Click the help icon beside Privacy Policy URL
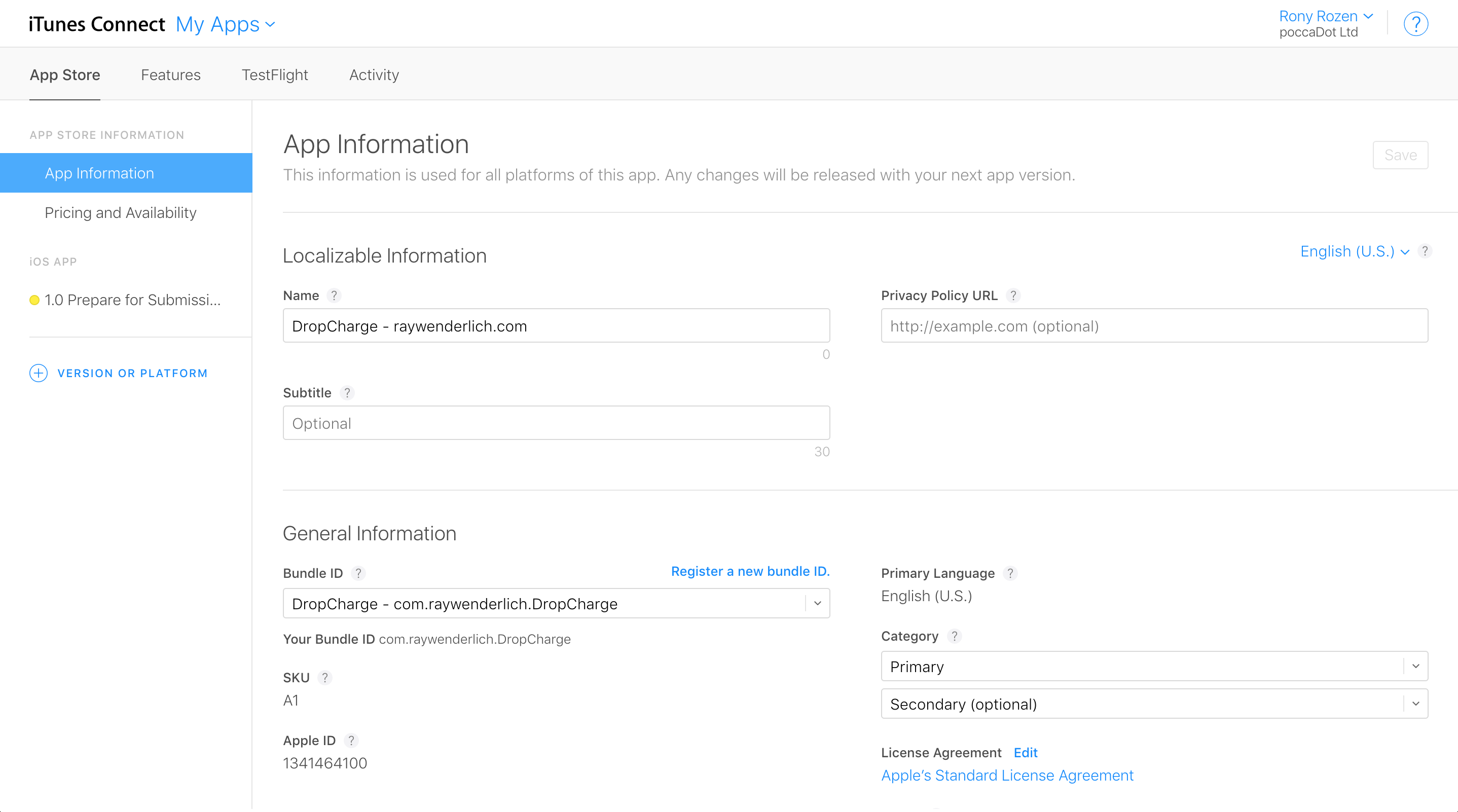The image size is (1458, 812). pyautogui.click(x=1013, y=296)
